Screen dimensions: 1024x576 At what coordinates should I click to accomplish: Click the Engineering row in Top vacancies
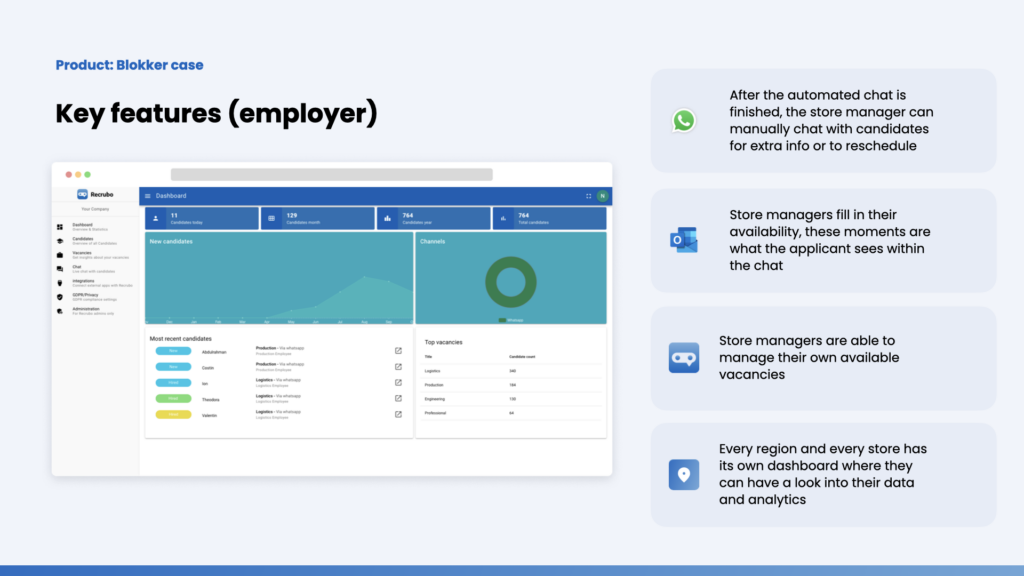coord(511,399)
